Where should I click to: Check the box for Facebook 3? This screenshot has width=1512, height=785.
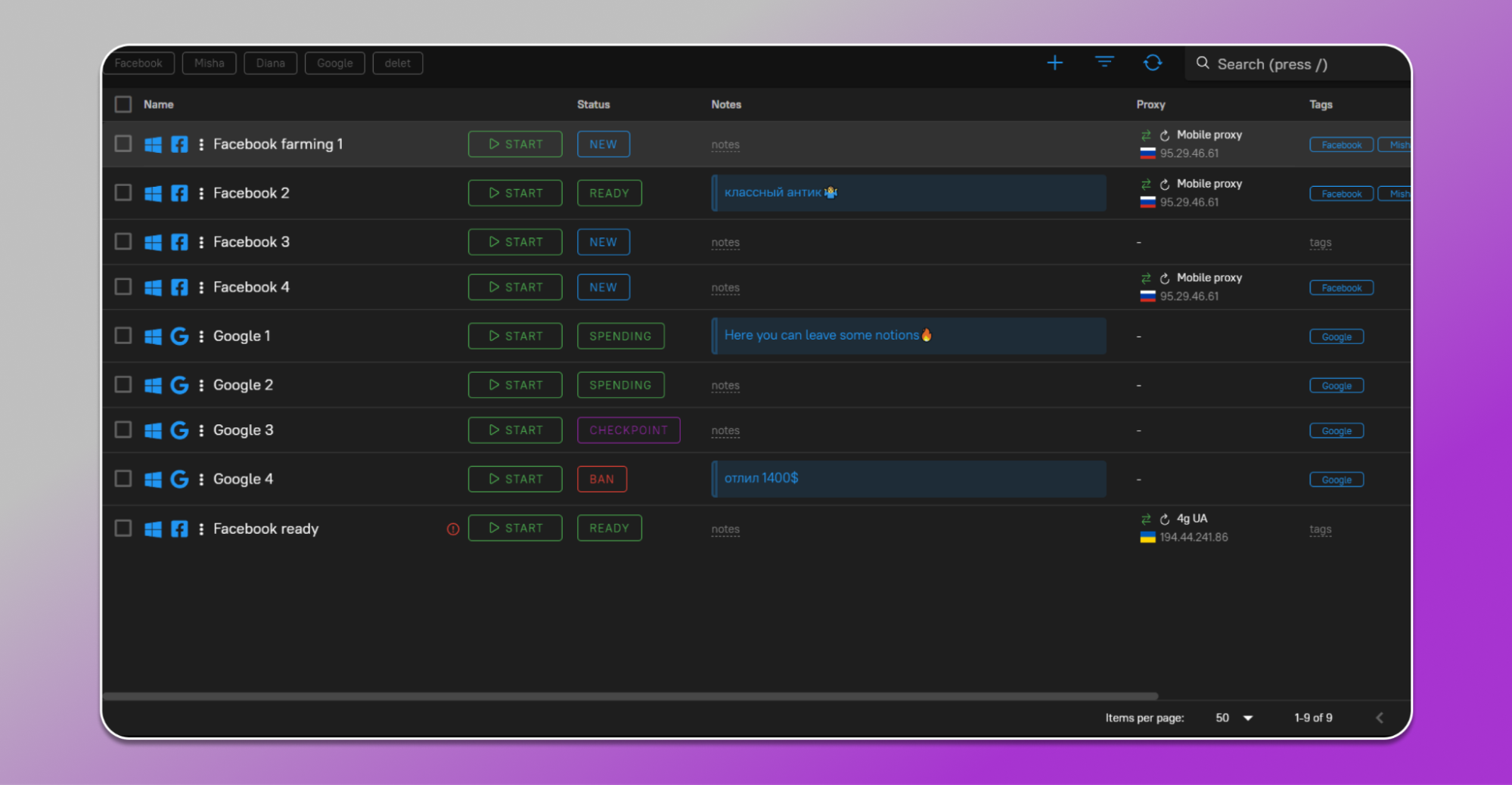pos(123,242)
